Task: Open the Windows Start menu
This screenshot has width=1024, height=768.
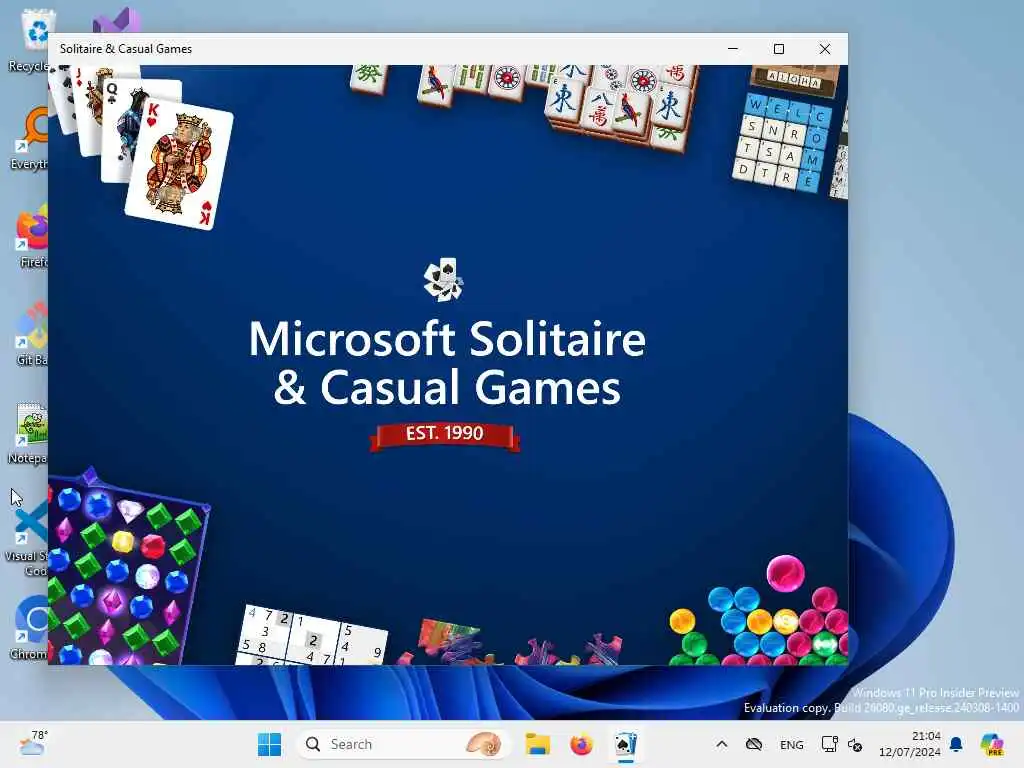Action: click(269, 744)
